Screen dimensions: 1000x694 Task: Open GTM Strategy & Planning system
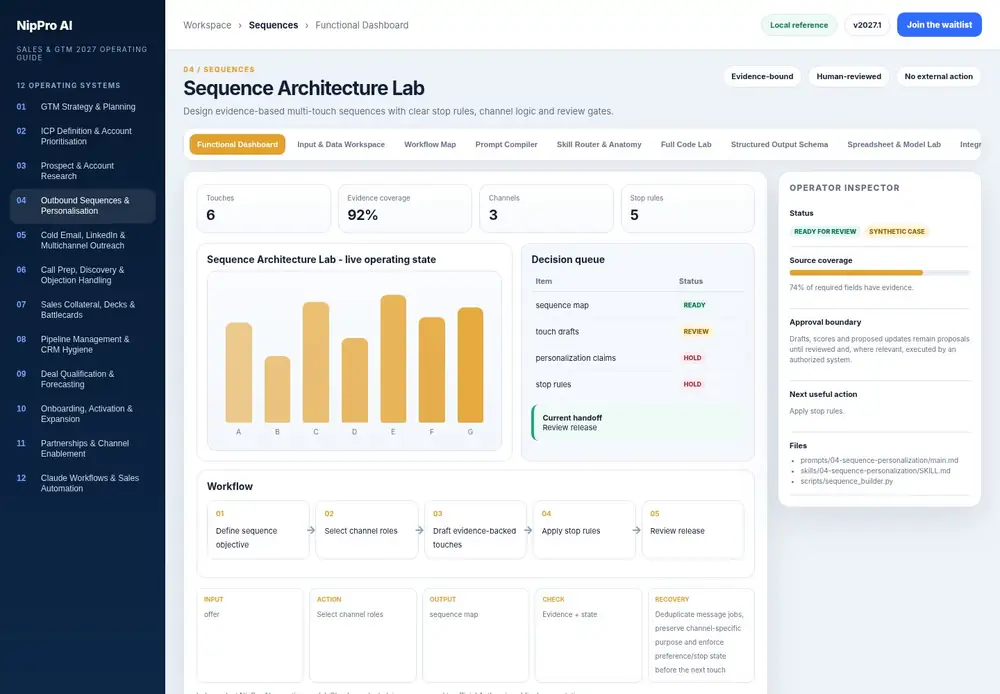click(x=82, y=107)
